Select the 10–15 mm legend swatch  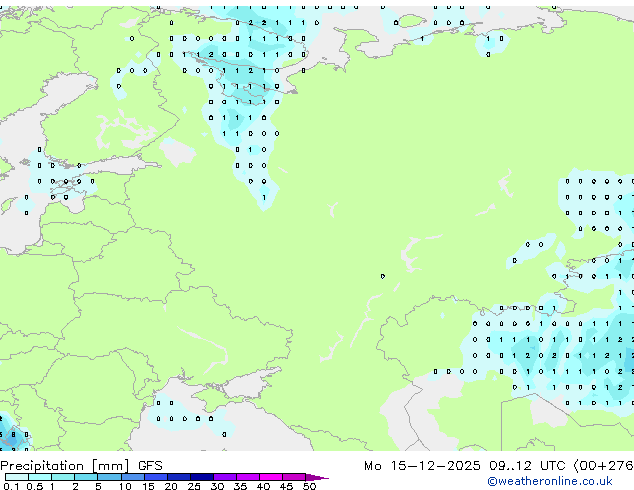coord(132,477)
